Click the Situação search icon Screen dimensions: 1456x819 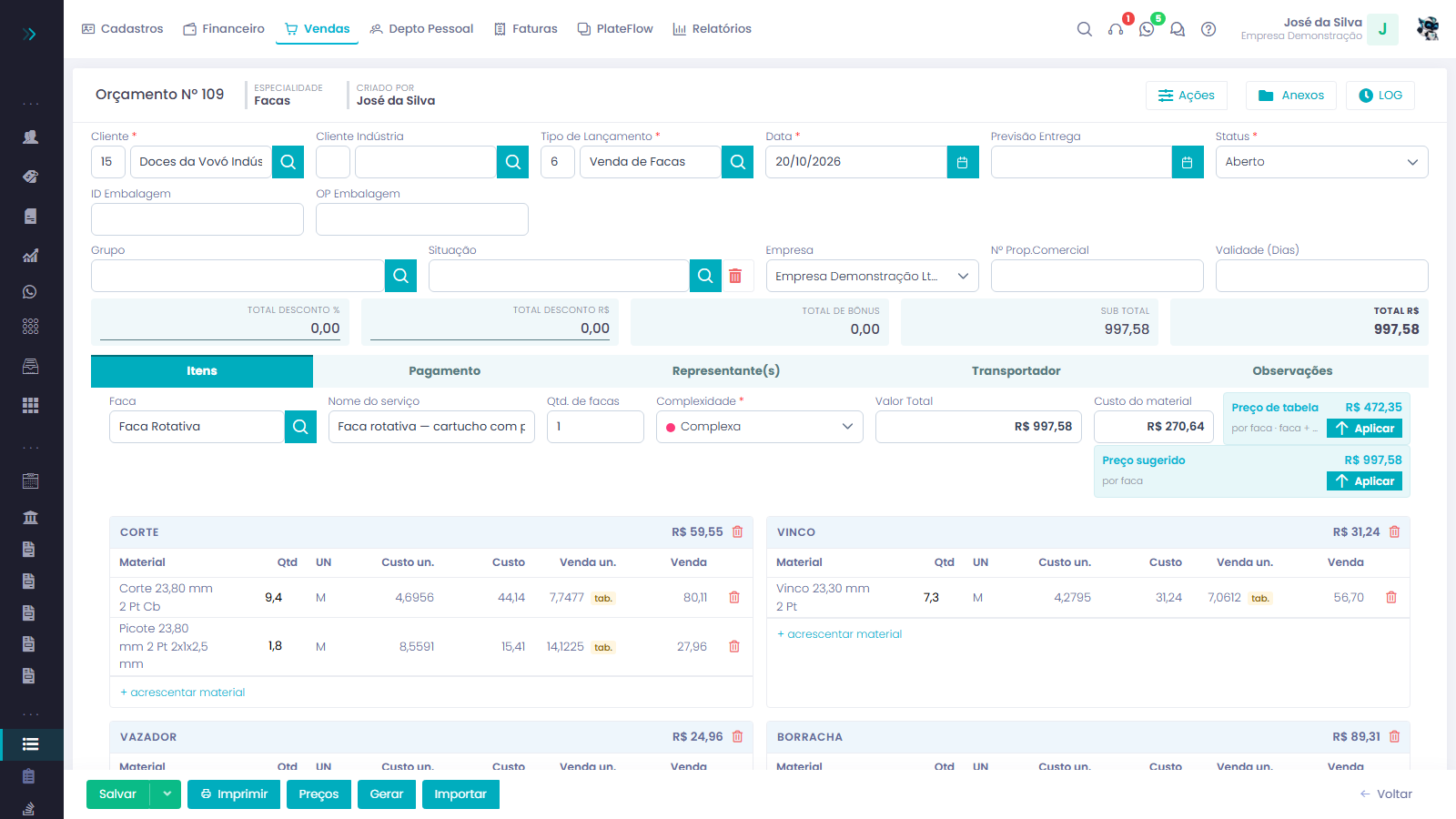click(x=705, y=276)
